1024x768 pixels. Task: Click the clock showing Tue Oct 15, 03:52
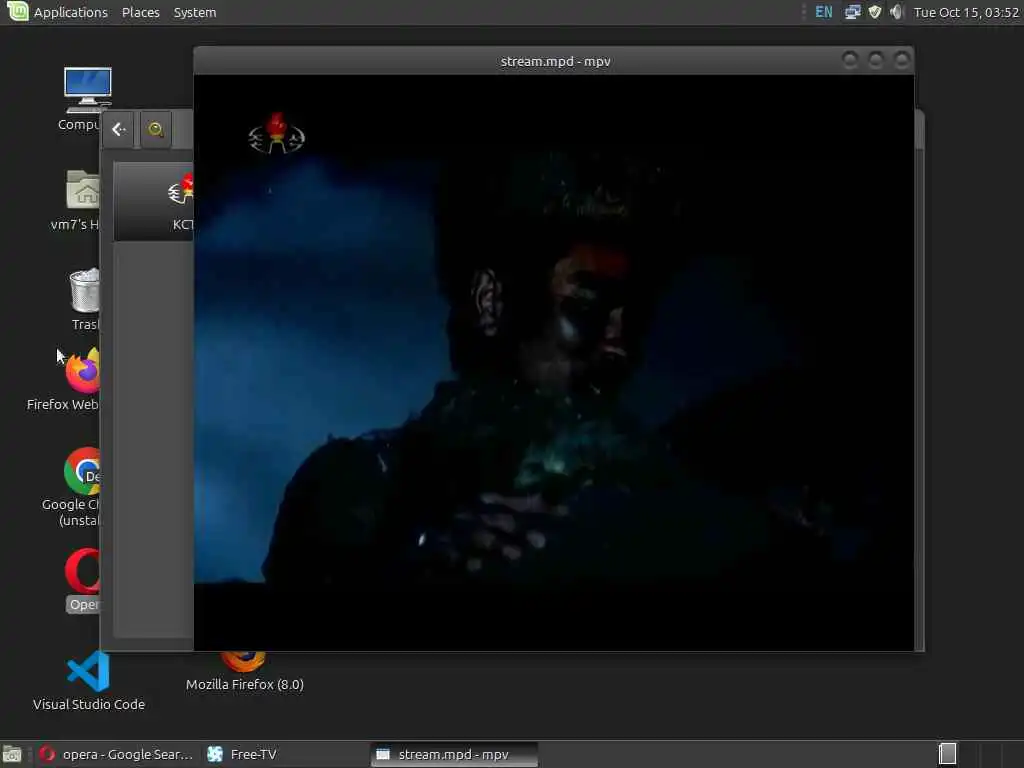tap(966, 12)
